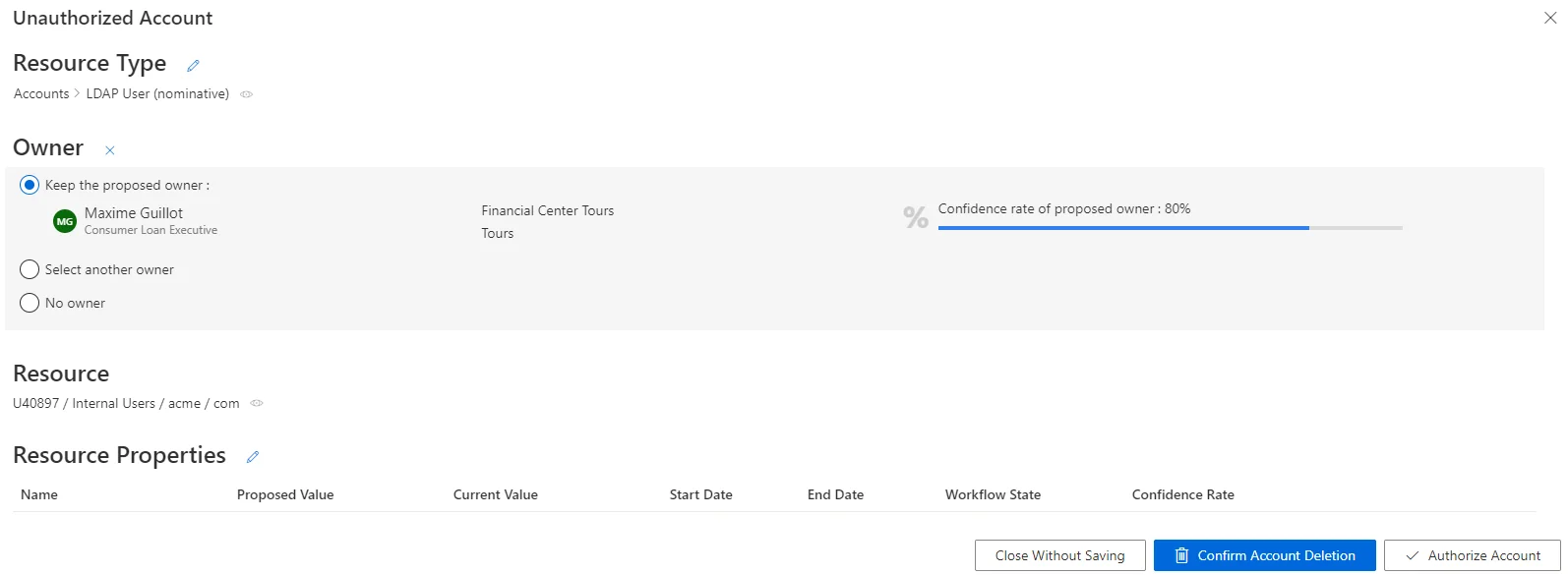Sort by Name column header

click(39, 494)
